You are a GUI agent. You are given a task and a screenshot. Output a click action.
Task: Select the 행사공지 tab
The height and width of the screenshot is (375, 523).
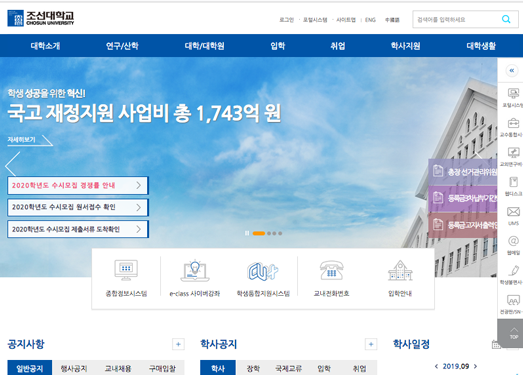point(74,368)
